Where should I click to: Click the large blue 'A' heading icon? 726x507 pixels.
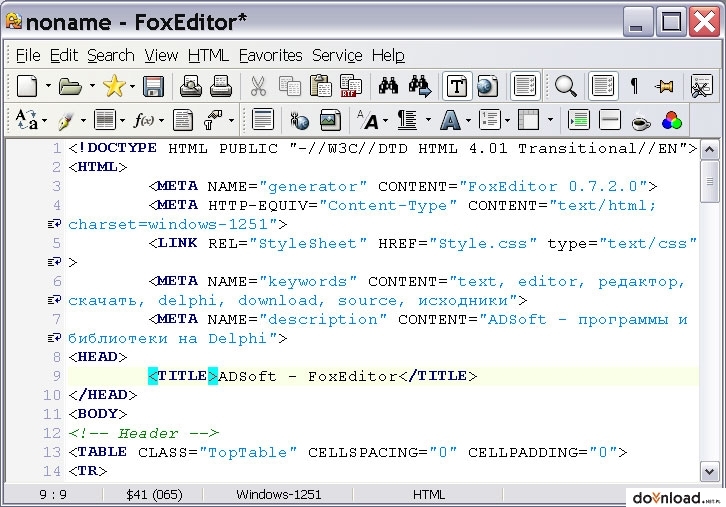450,120
